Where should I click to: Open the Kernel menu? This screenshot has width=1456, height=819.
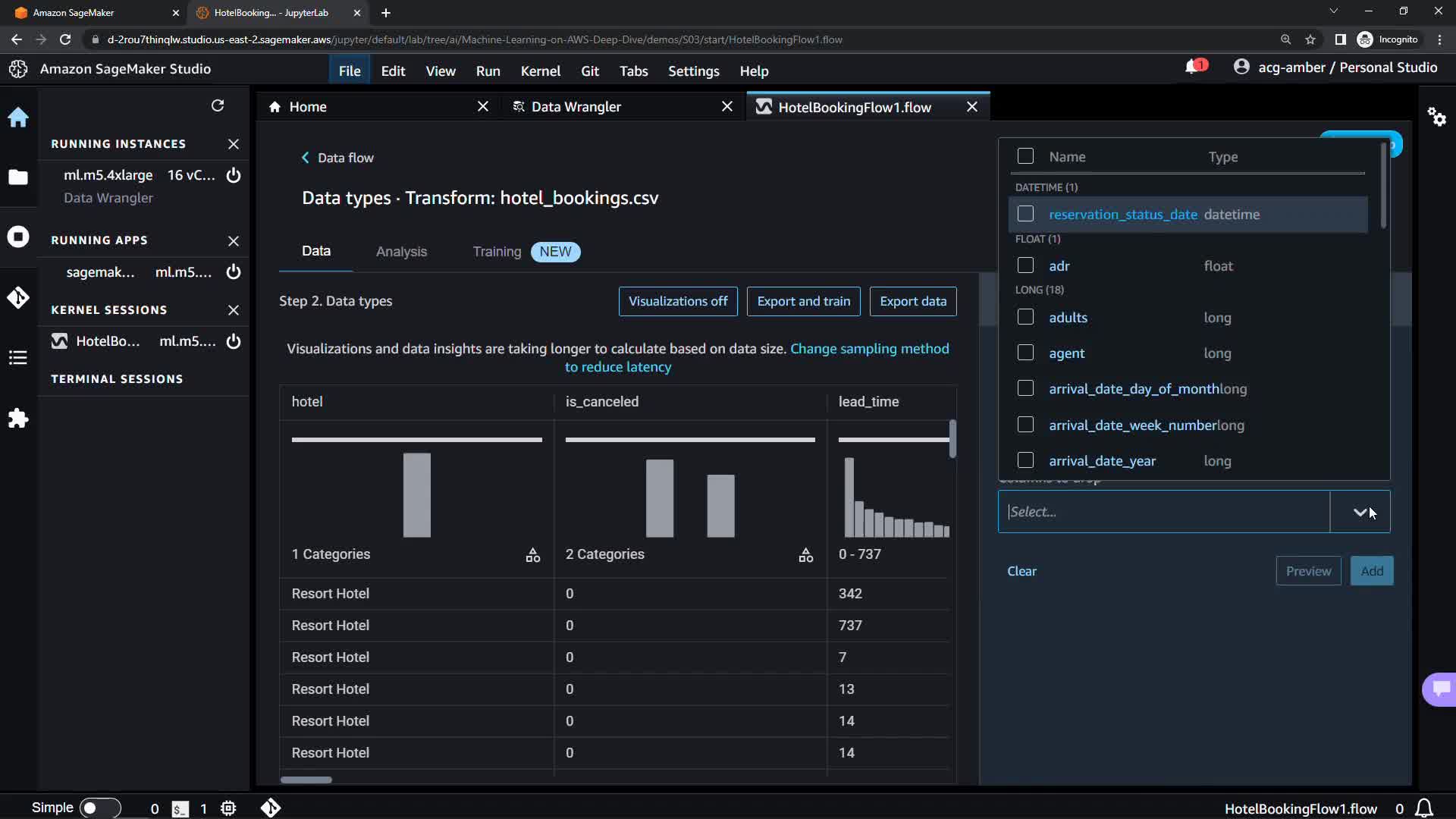click(x=540, y=71)
